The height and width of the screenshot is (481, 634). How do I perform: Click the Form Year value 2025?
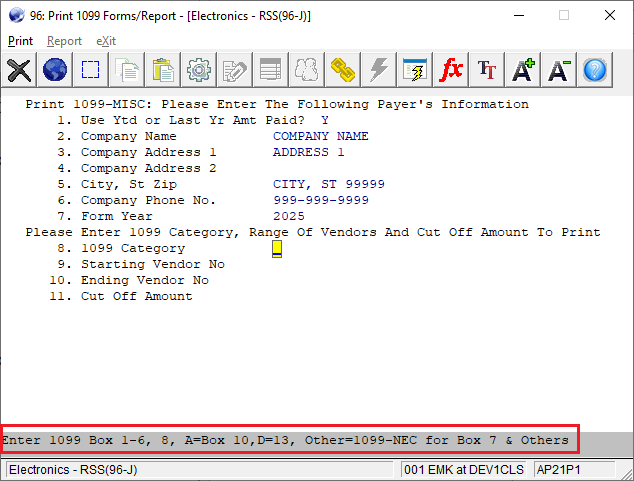[x=289, y=216]
